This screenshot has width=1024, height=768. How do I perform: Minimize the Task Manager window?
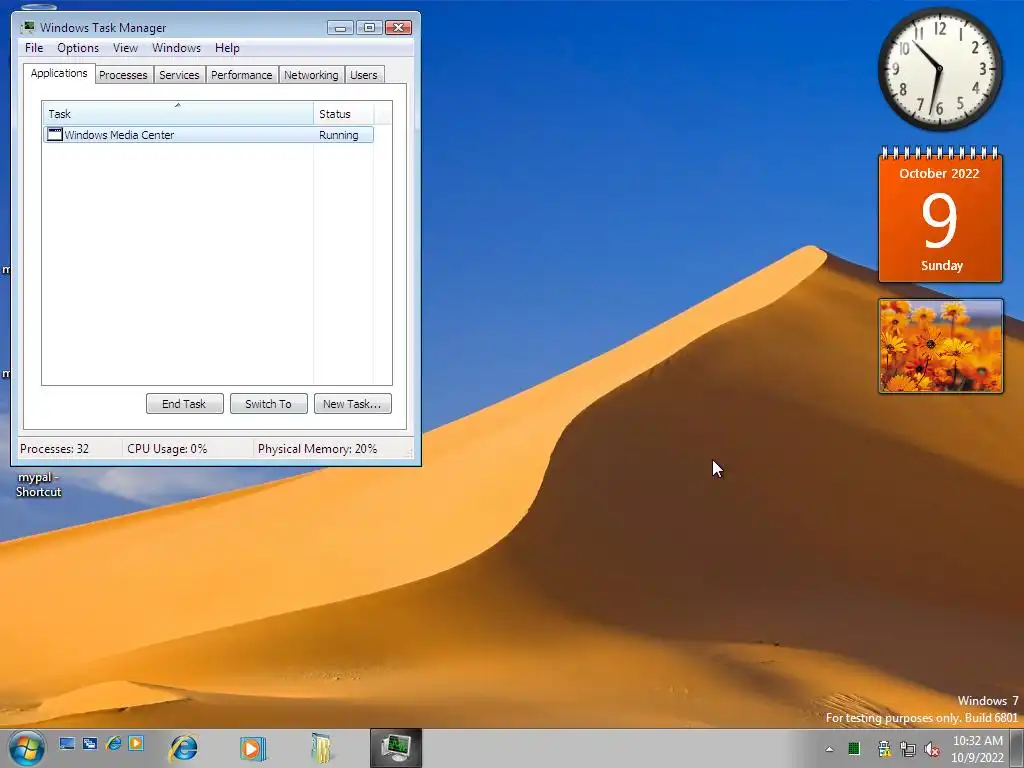(340, 27)
